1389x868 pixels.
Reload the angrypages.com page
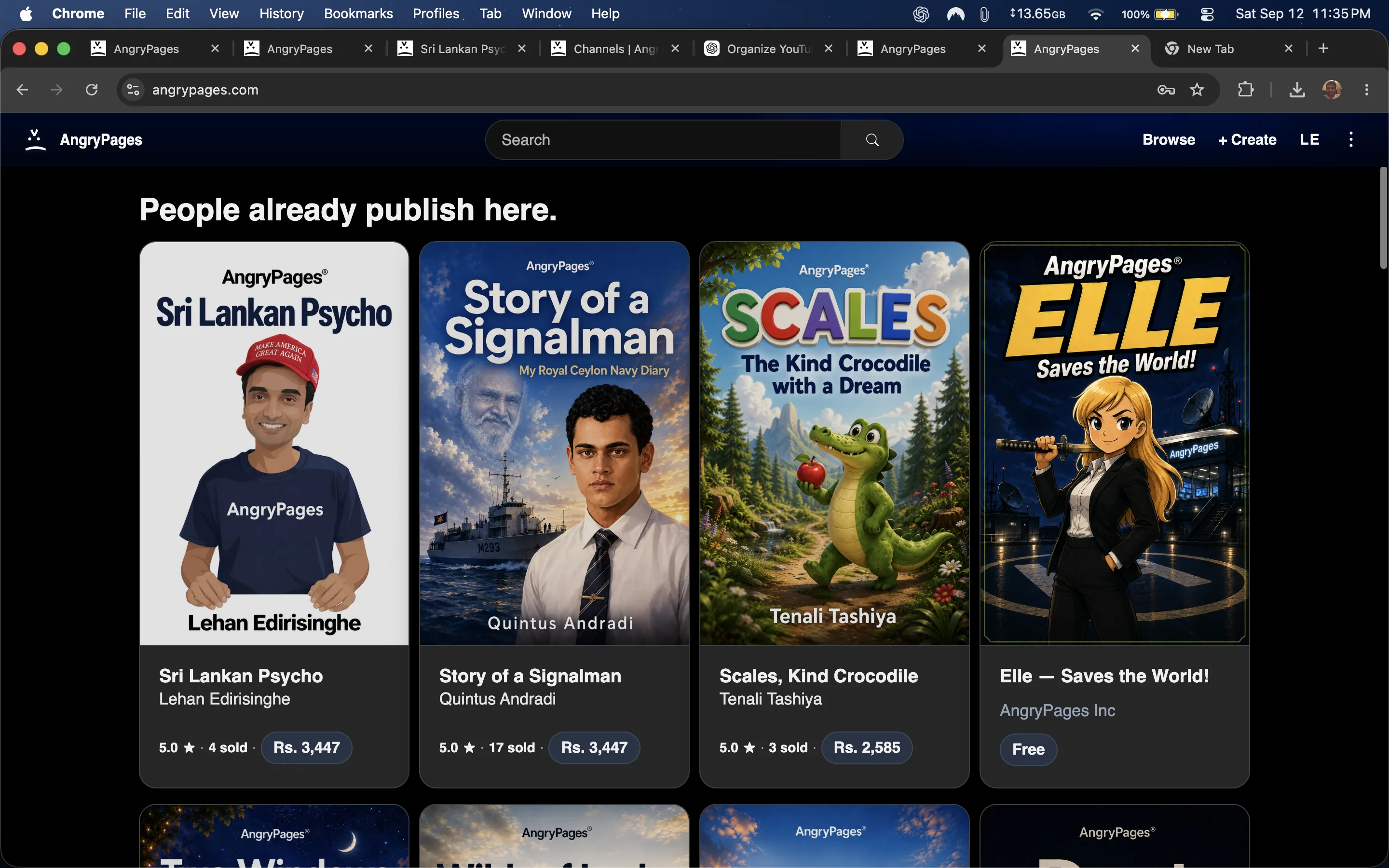92,90
